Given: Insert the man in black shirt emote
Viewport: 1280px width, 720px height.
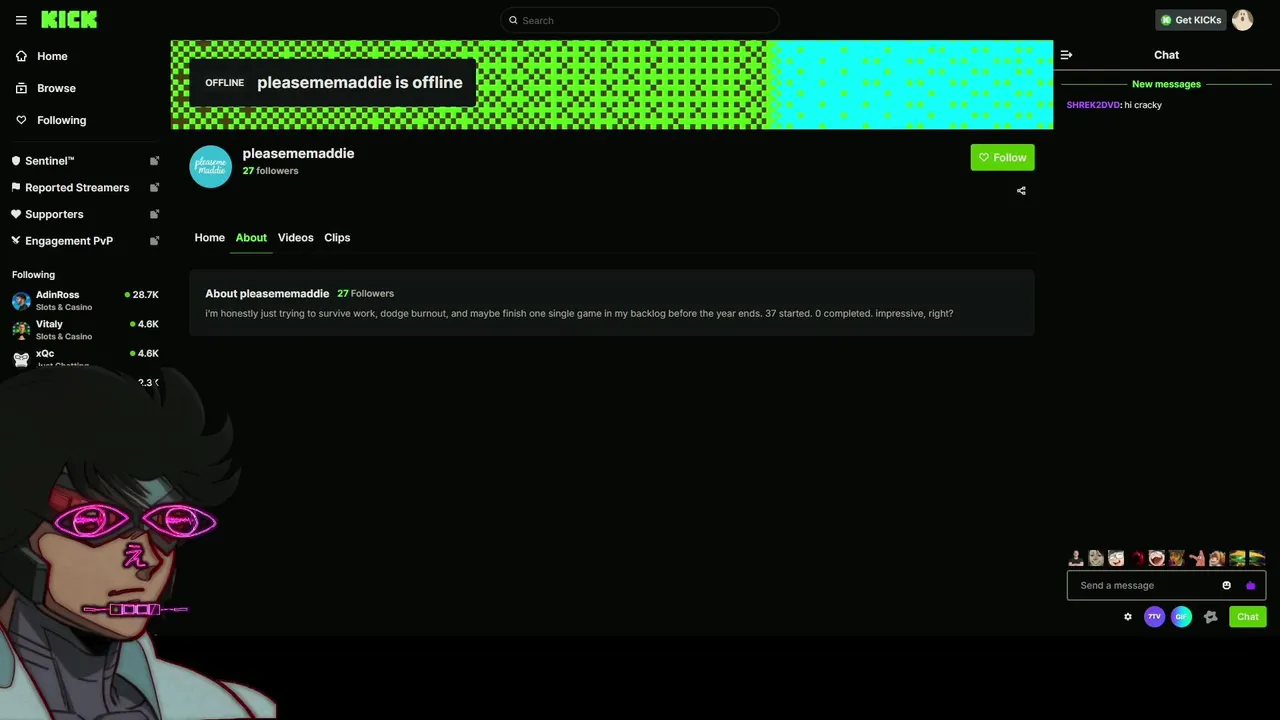Looking at the screenshot, I should [1076, 558].
